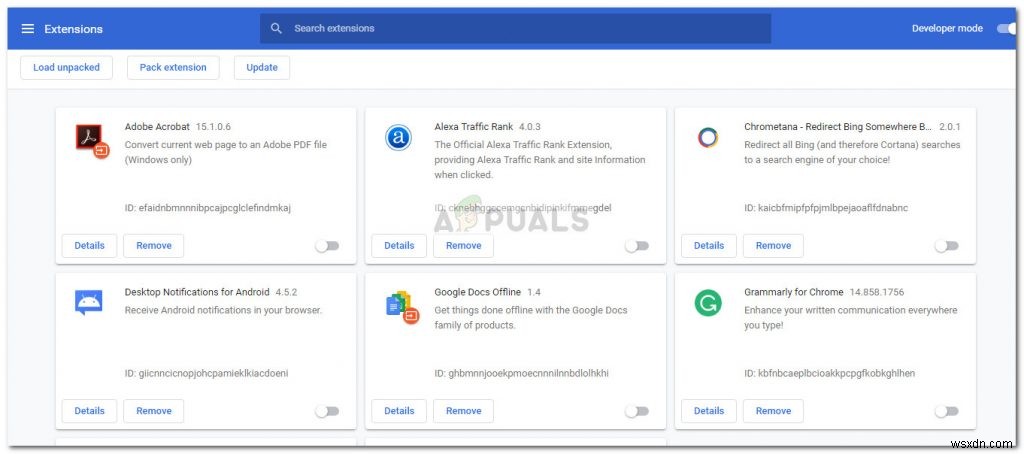Image resolution: width=1024 pixels, height=454 pixels.
Task: Click the Adobe Acrobat ID text
Action: pyautogui.click(x=208, y=208)
